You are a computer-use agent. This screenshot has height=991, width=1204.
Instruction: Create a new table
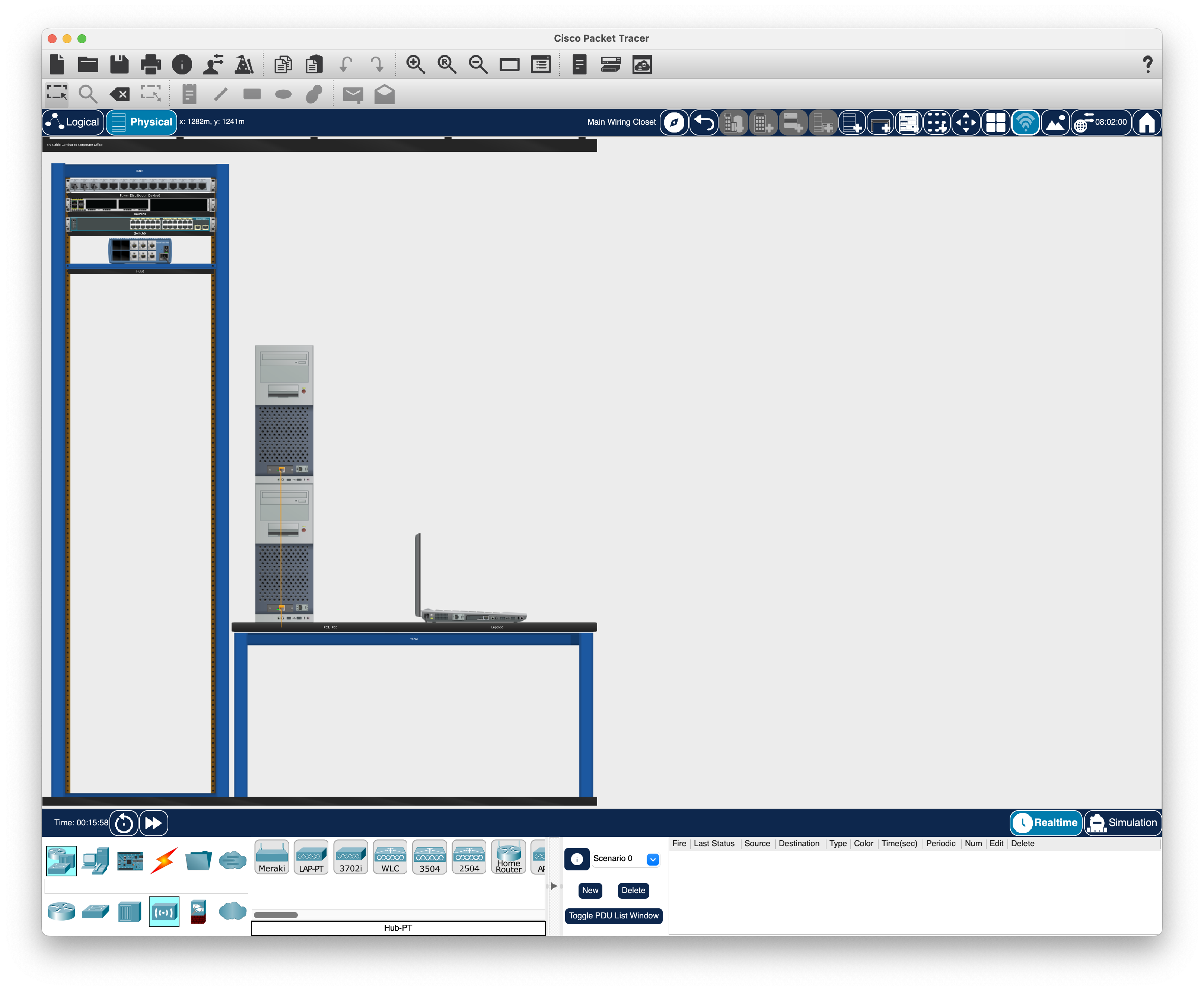click(x=880, y=122)
